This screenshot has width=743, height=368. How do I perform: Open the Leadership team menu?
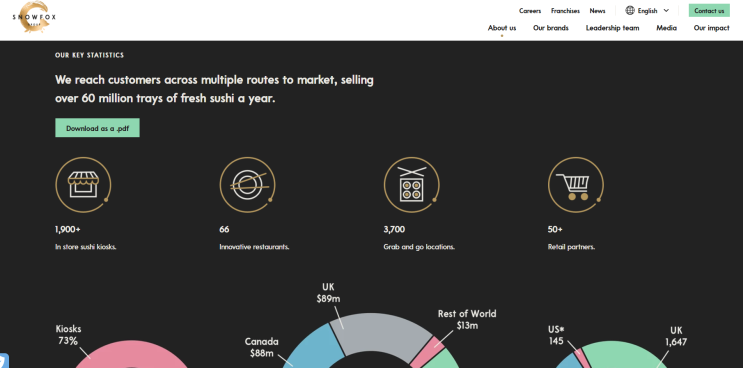click(612, 28)
